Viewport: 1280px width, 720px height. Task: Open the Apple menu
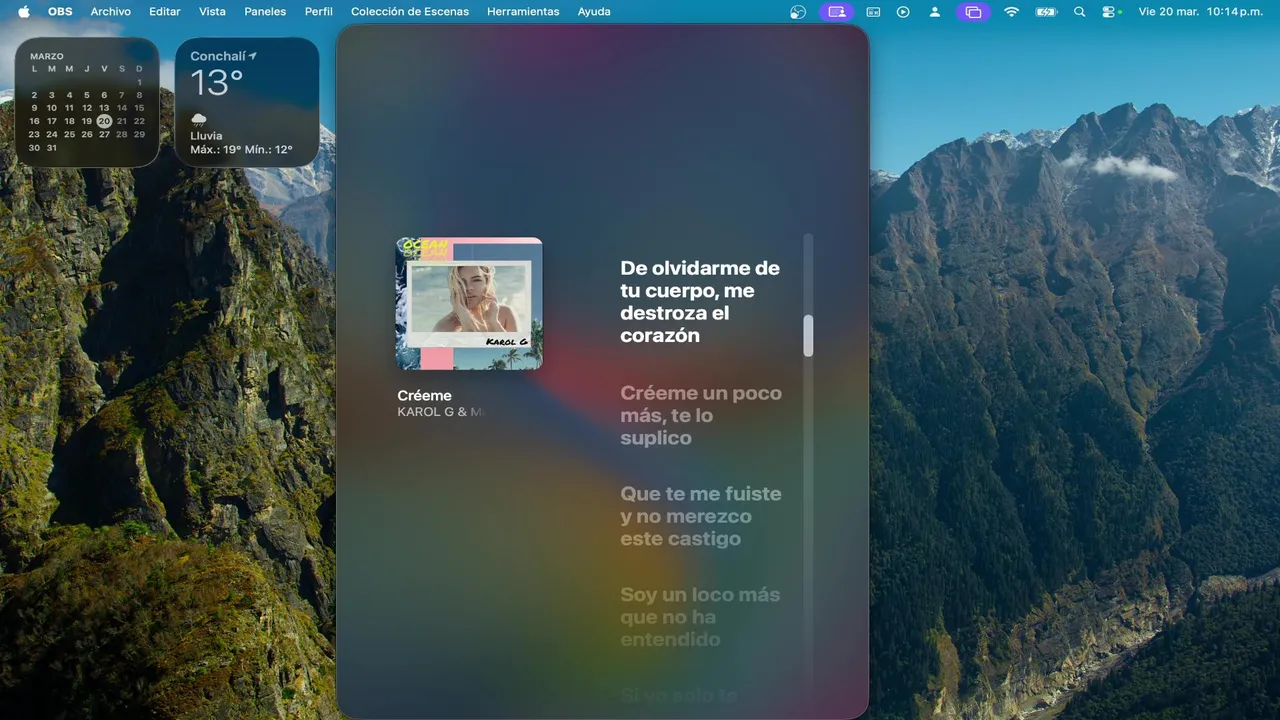click(24, 12)
